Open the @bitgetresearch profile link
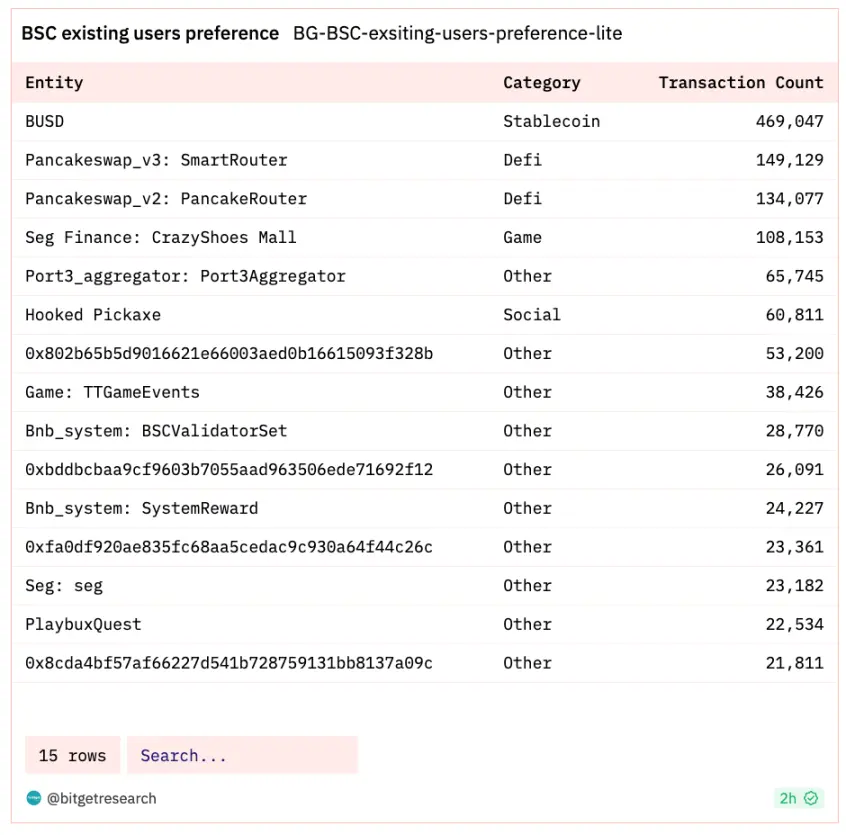This screenshot has height=835, width=846. click(101, 798)
